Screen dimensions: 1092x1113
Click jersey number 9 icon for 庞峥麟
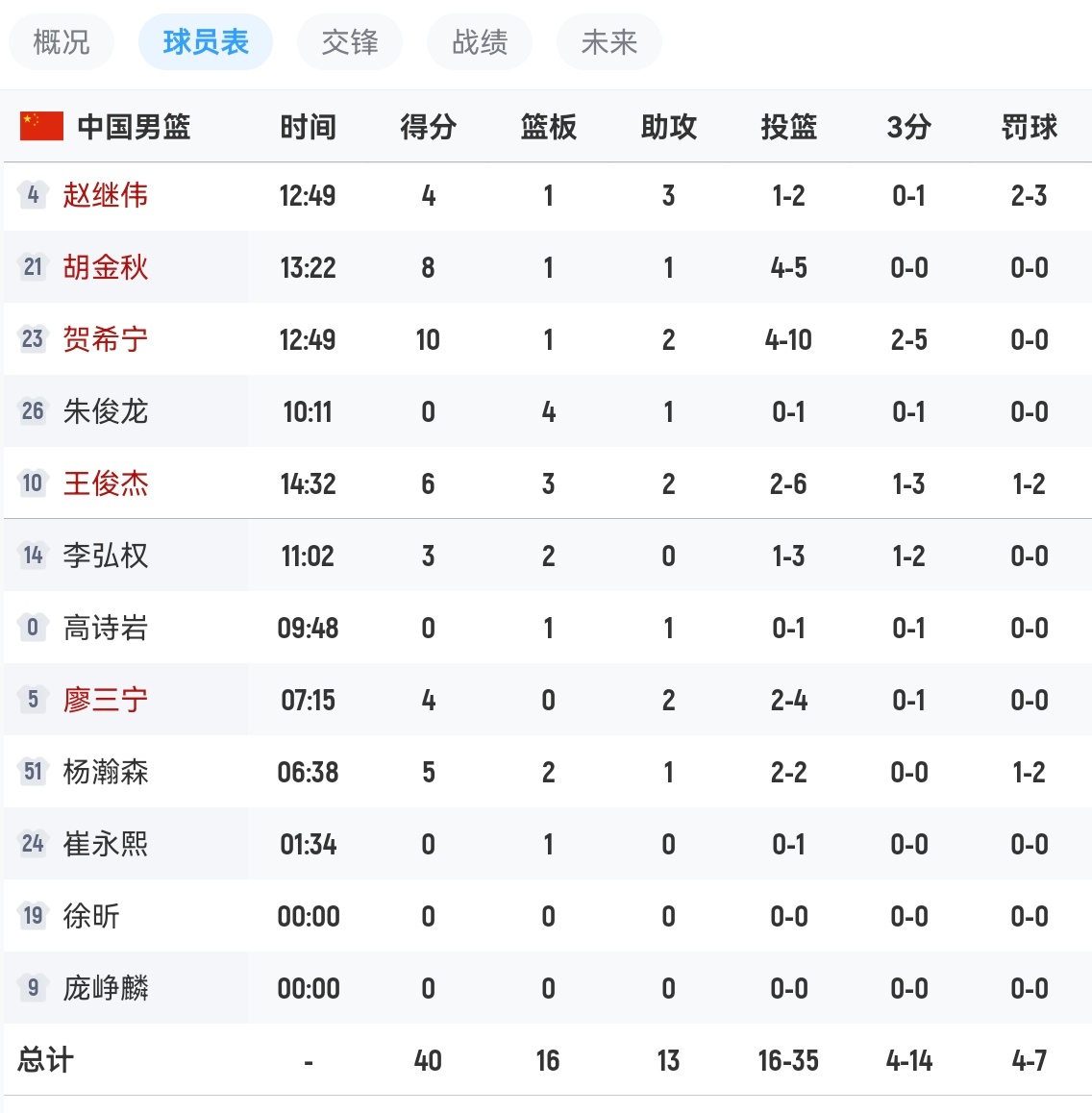(33, 987)
